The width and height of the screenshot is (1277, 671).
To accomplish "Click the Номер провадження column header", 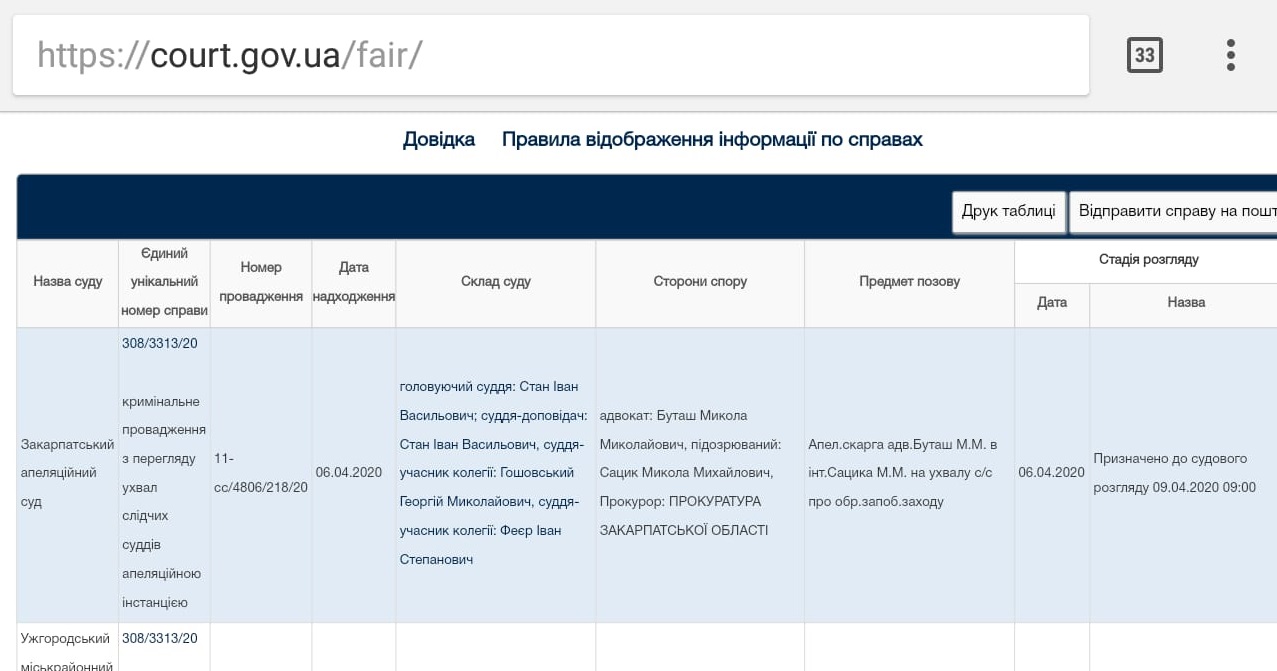I will pos(261,282).
